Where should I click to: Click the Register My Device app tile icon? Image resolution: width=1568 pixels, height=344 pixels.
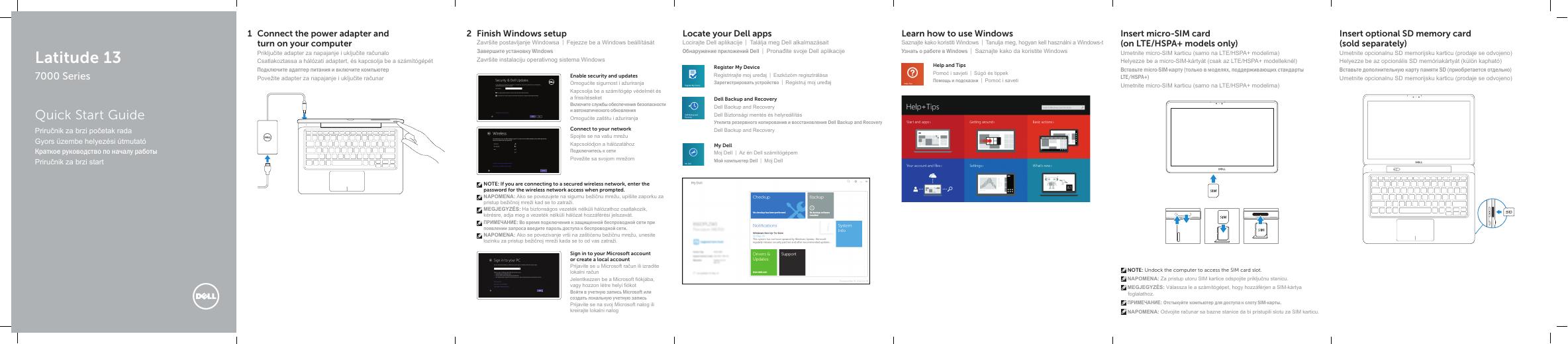(693, 76)
